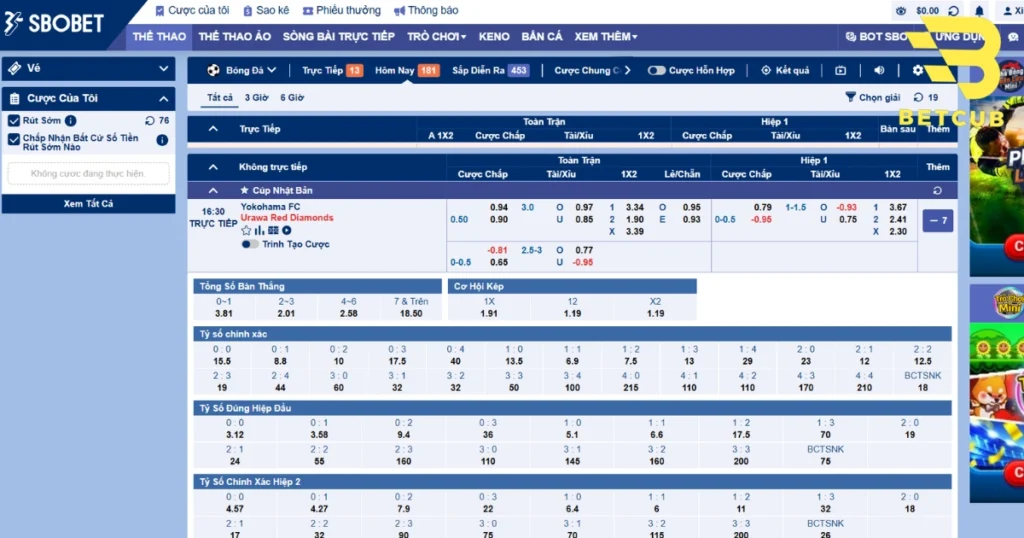
Task: Open the notifications bell
Action: 979,10
